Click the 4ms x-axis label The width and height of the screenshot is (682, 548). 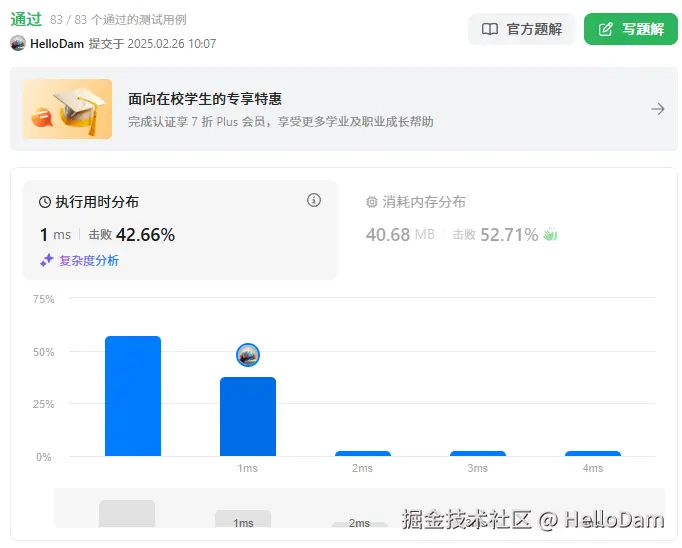point(593,468)
